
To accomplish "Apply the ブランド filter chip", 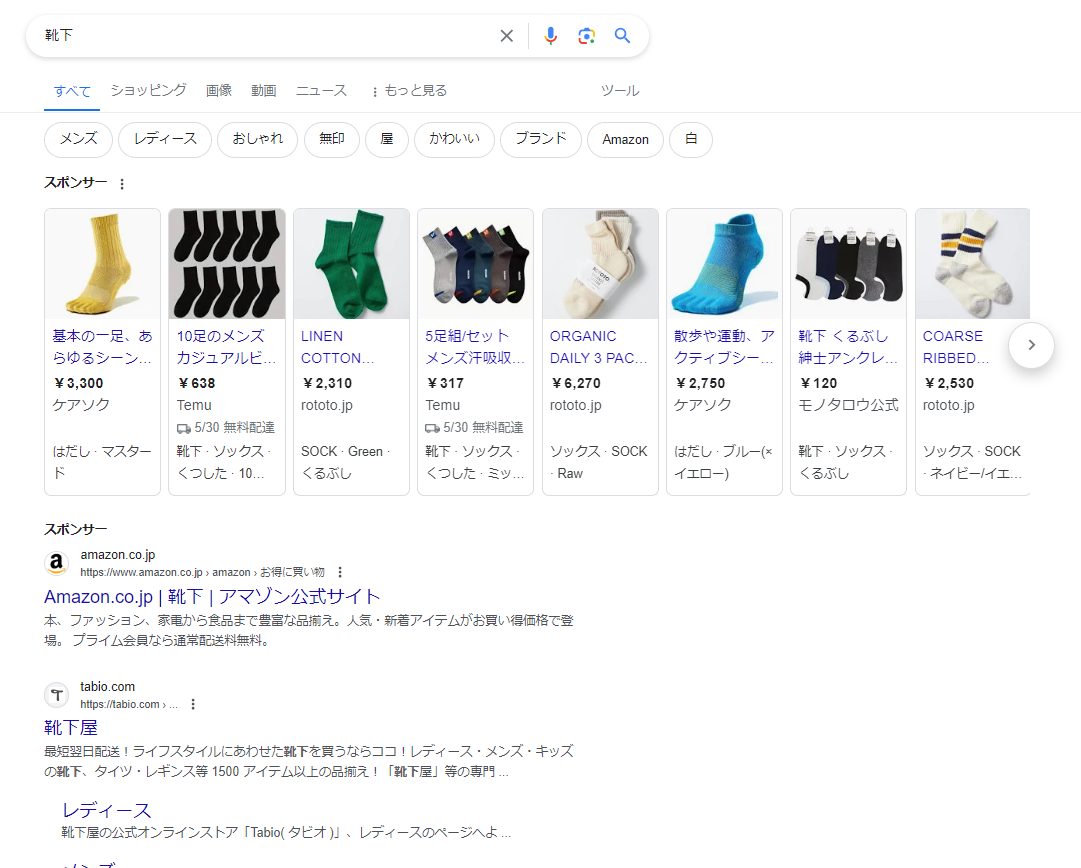I will pos(540,140).
